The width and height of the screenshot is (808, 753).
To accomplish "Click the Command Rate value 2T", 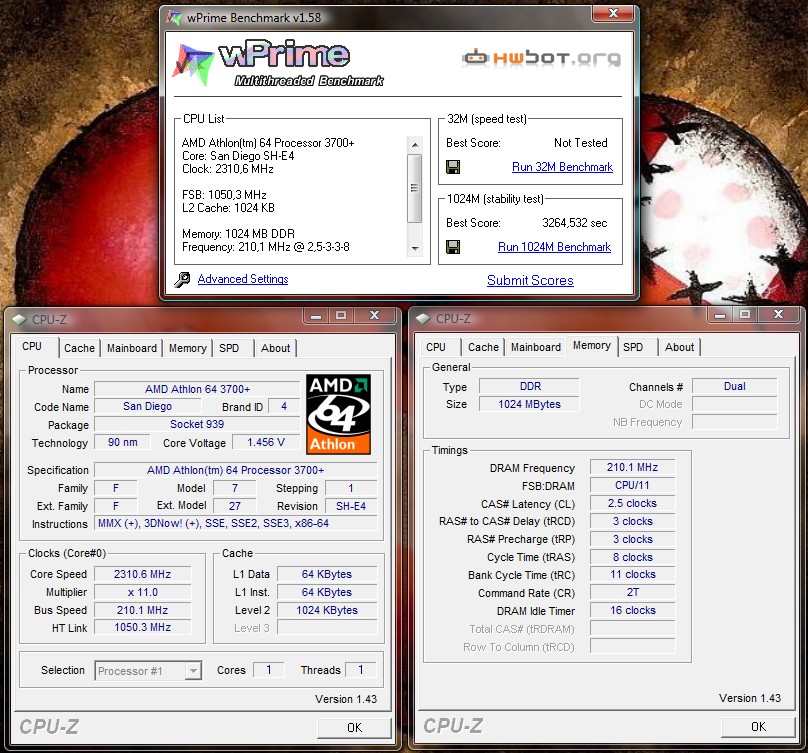I will tap(632, 593).
